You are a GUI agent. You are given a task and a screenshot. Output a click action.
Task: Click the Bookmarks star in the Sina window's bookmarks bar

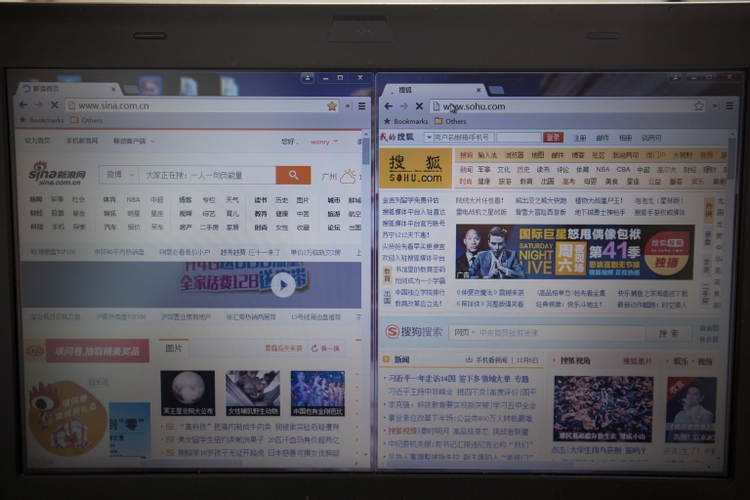tap(22, 120)
